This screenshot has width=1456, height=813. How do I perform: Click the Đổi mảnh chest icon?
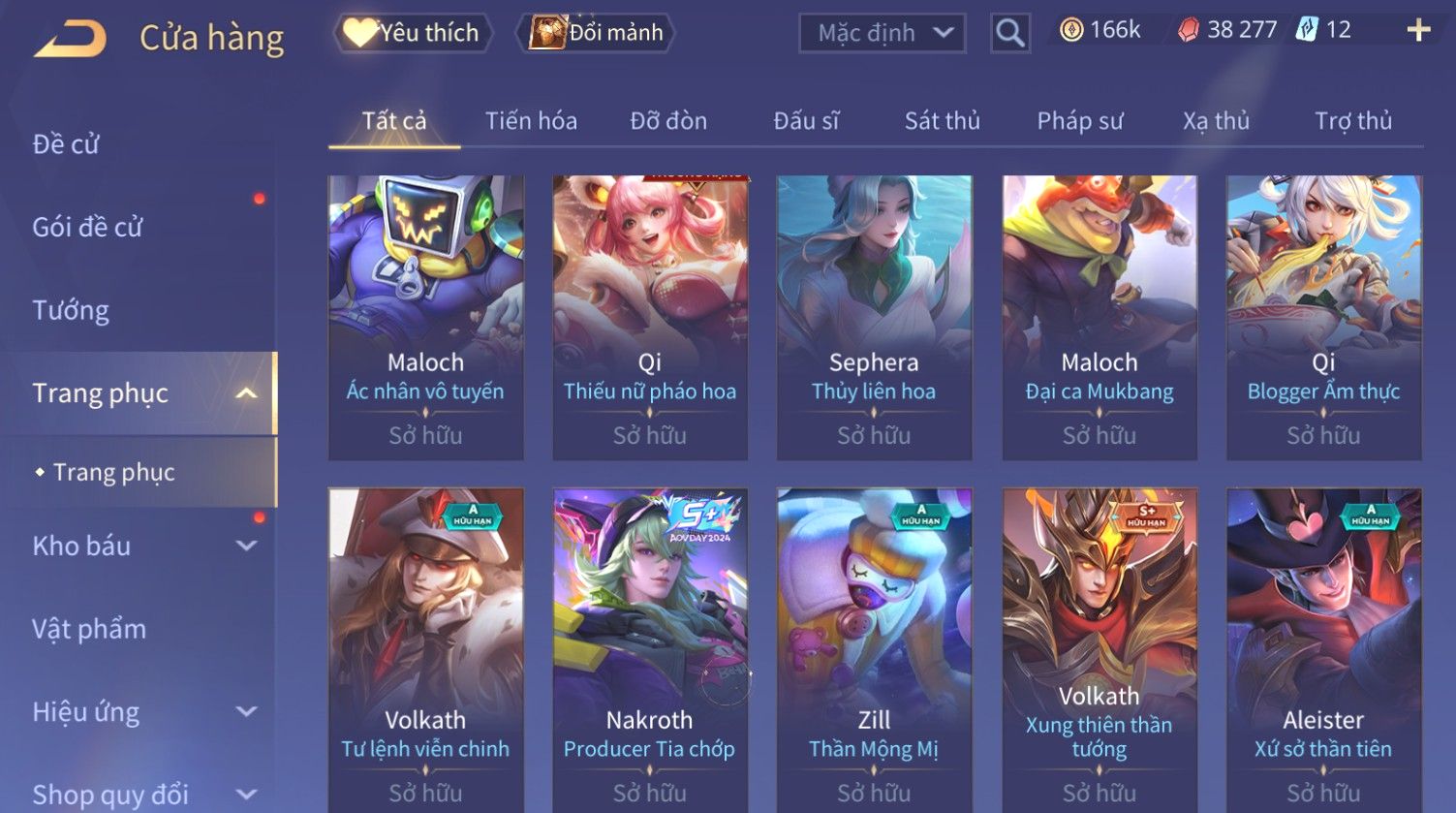click(x=547, y=33)
